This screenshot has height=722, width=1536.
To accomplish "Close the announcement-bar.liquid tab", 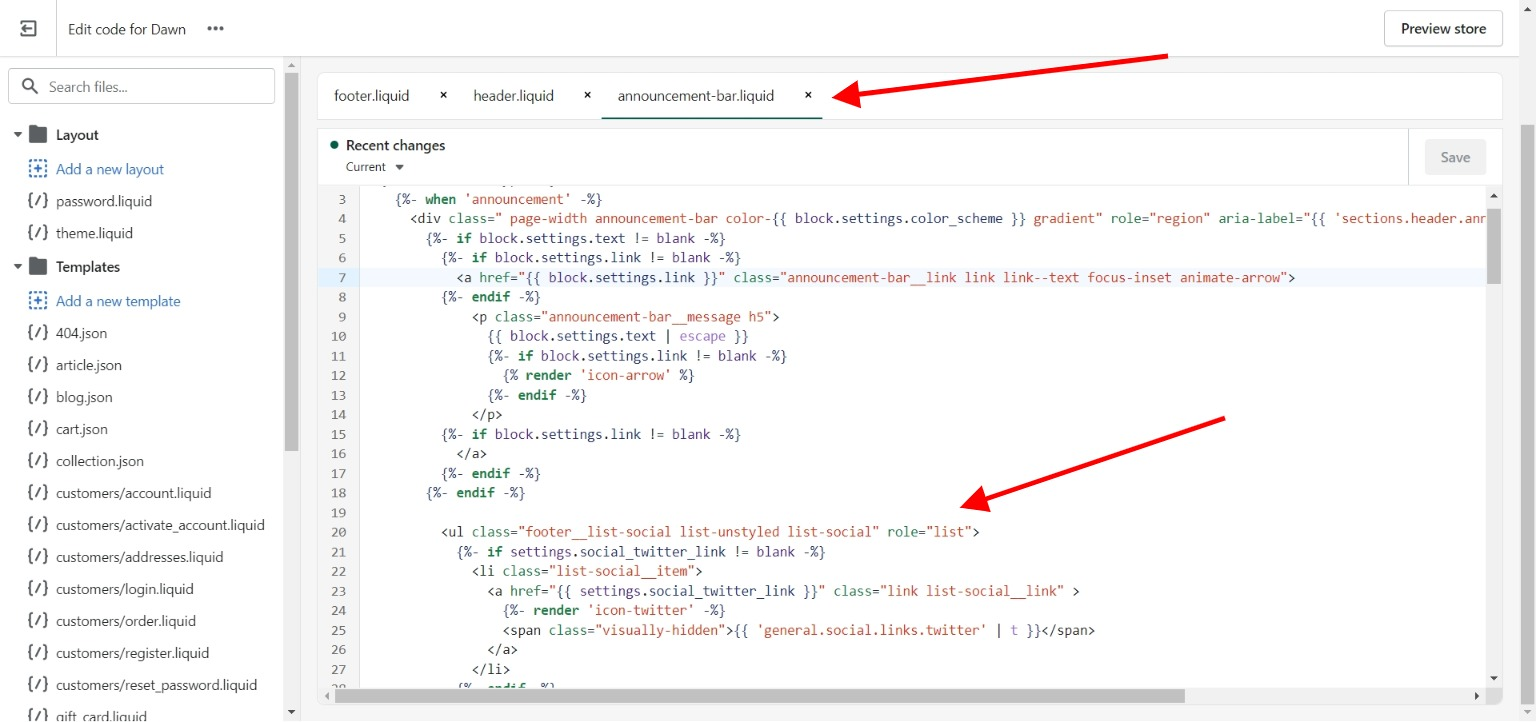I will click(x=808, y=95).
